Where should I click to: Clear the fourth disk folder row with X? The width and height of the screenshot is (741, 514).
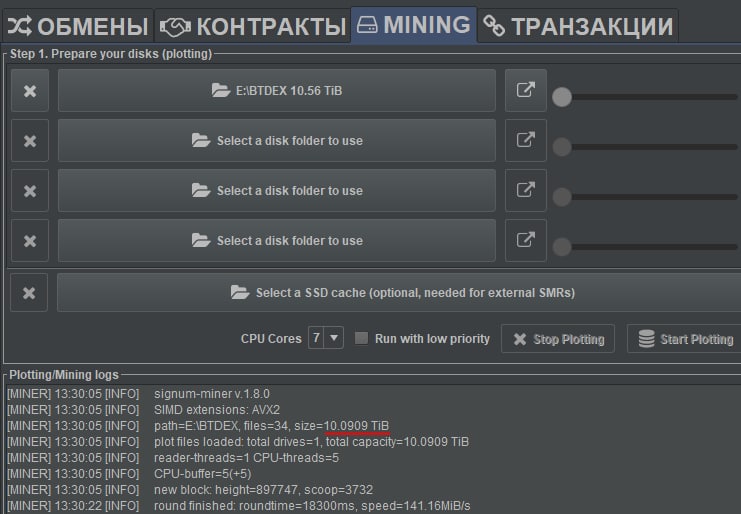coord(30,241)
